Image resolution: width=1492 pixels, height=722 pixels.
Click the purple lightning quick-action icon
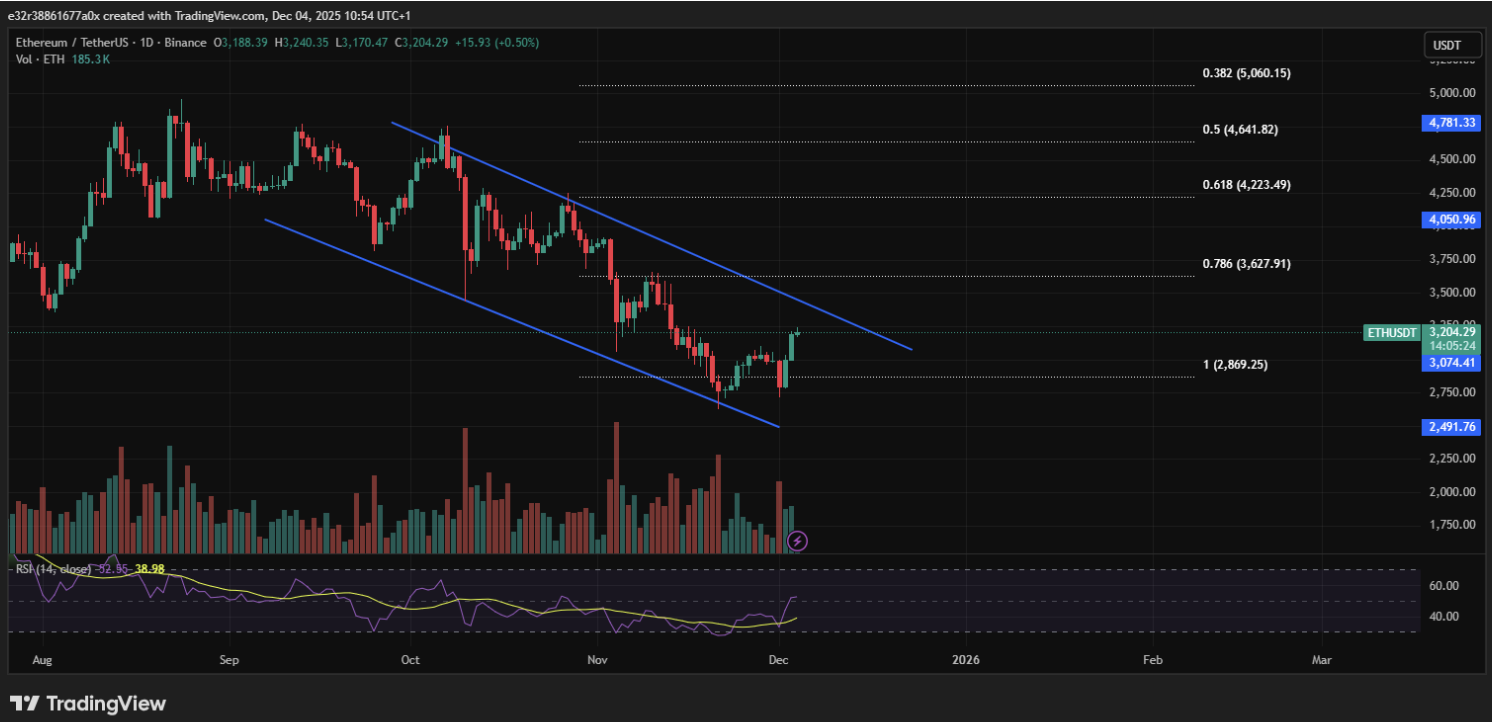[x=797, y=541]
